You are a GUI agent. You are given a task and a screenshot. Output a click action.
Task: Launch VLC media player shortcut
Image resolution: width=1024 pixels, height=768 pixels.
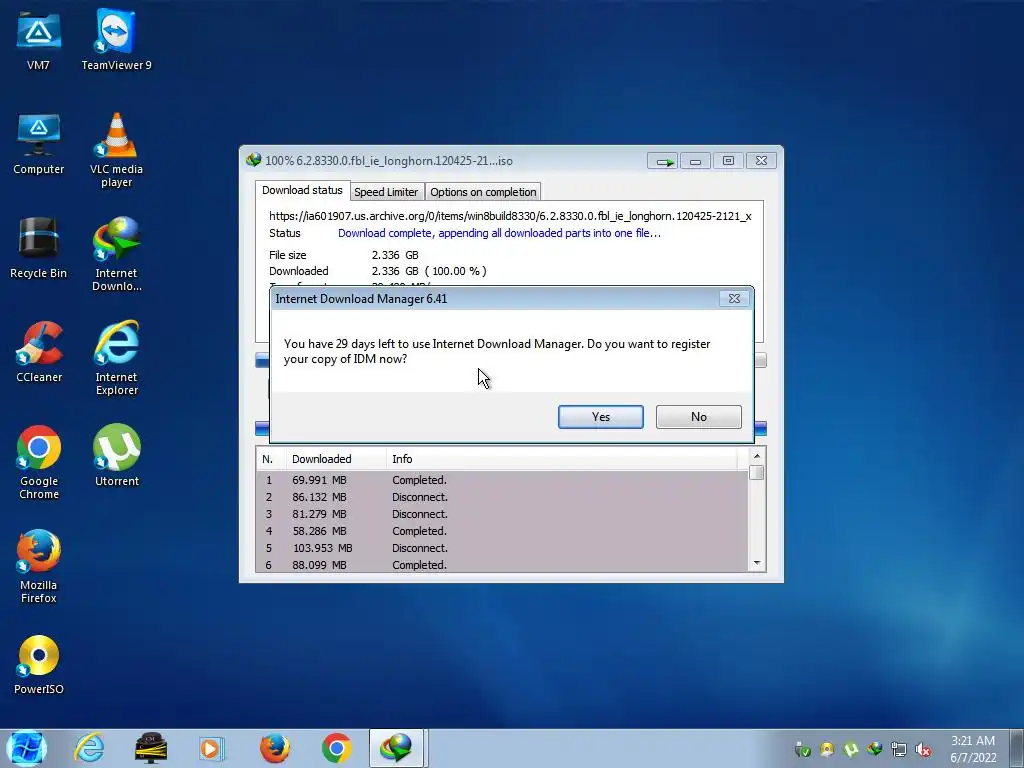(x=116, y=151)
